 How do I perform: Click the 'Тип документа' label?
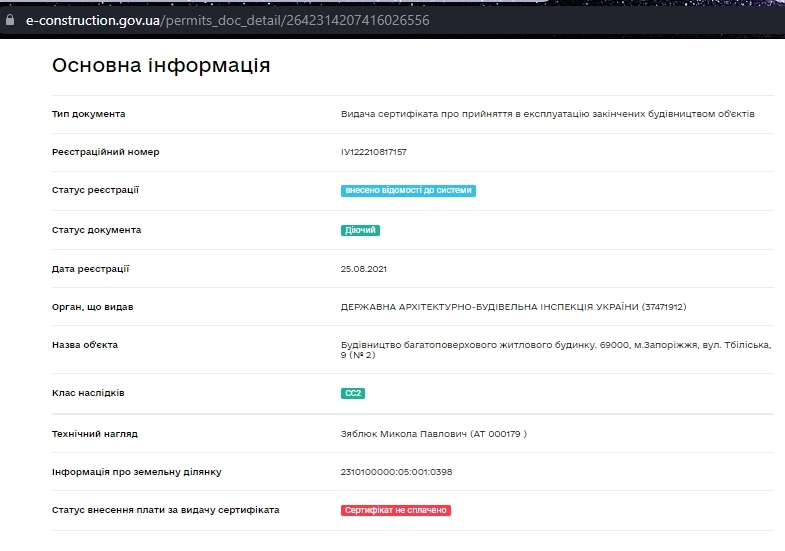89,114
